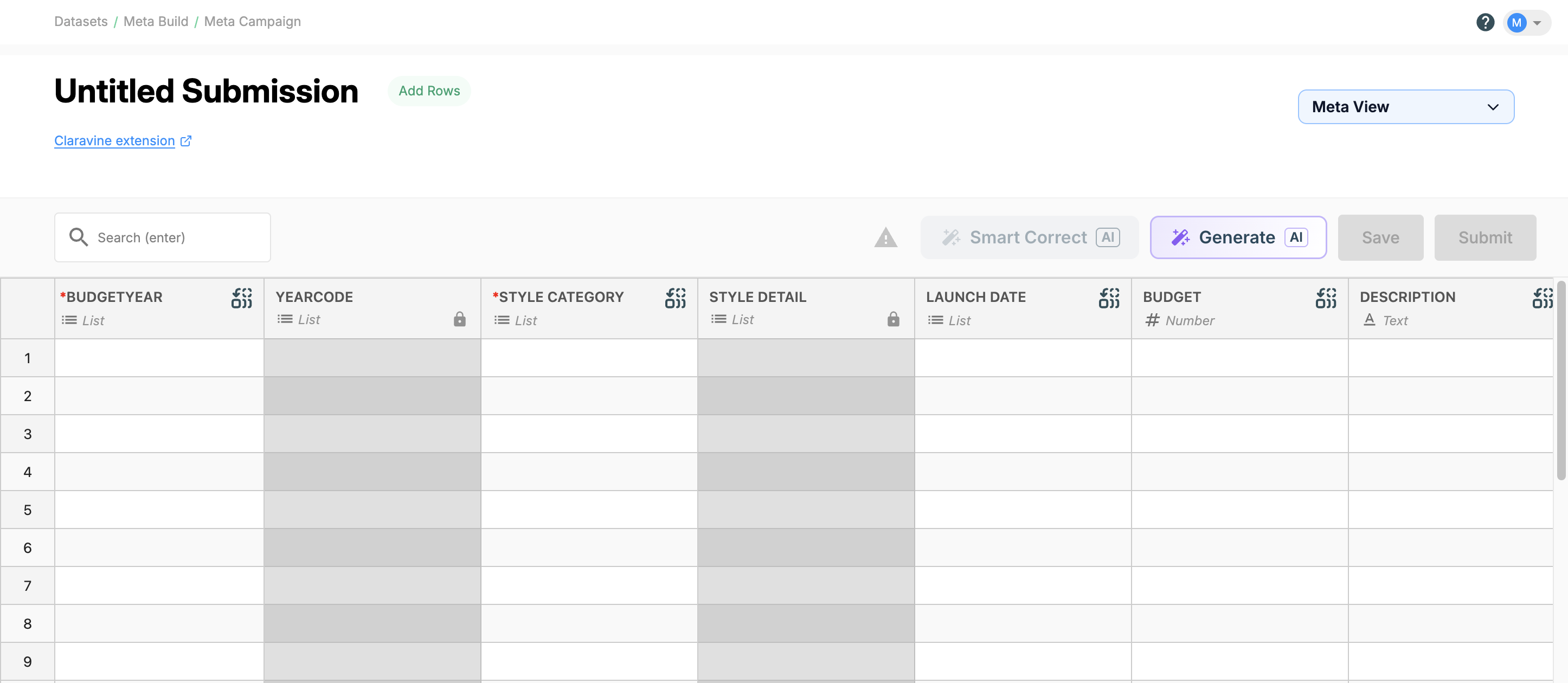Click the Save button
Viewport: 1568px width, 683px height.
tap(1380, 237)
